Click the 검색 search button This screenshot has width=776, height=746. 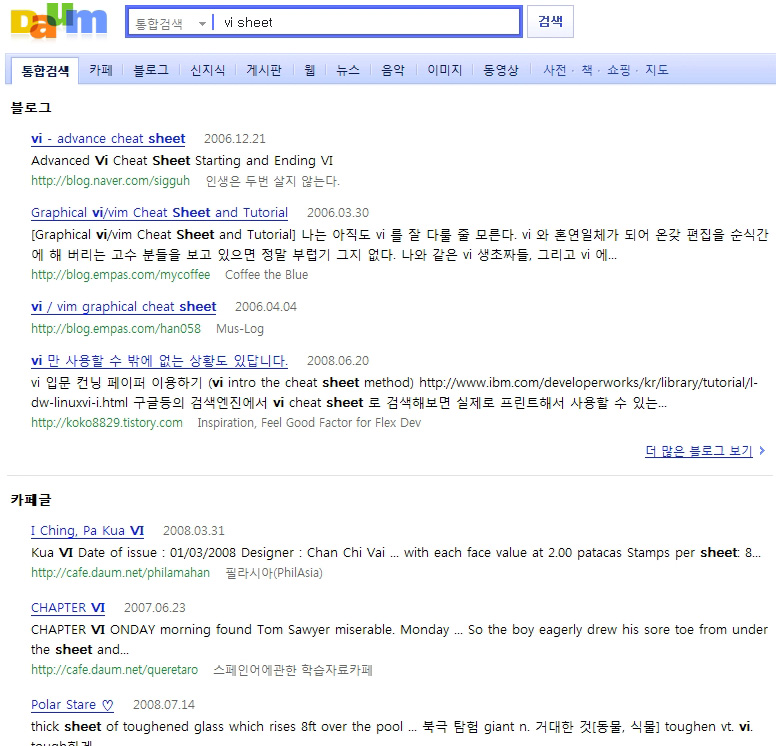coord(550,21)
